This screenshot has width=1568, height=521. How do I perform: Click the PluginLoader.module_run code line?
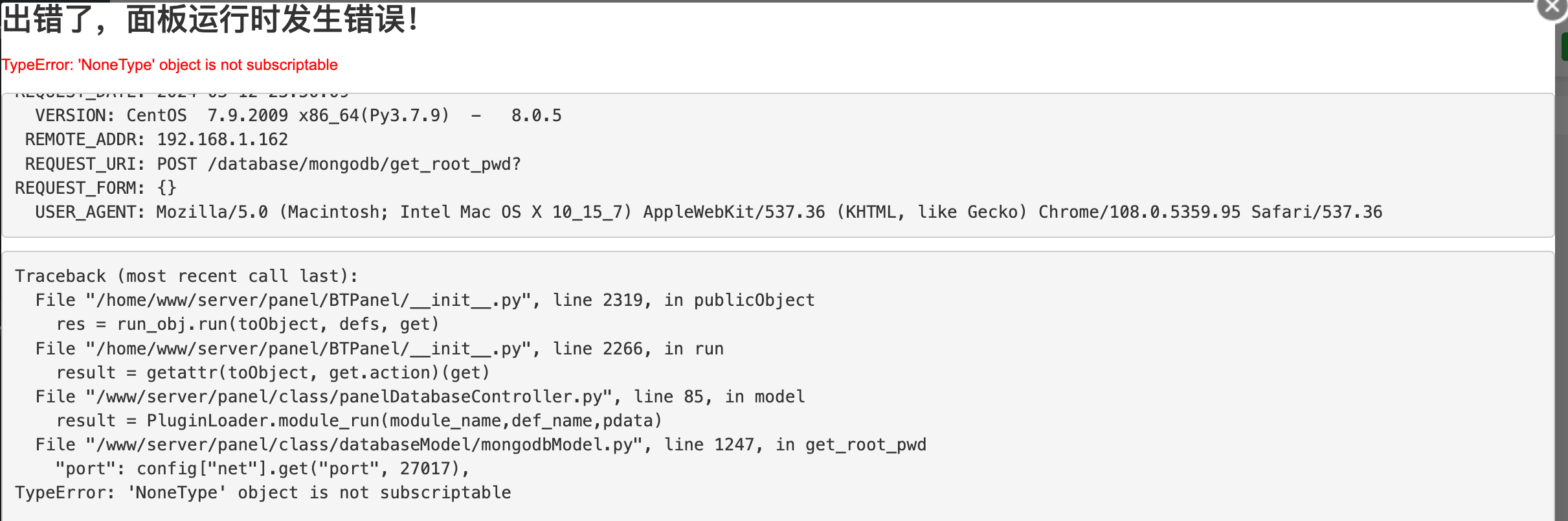(359, 421)
